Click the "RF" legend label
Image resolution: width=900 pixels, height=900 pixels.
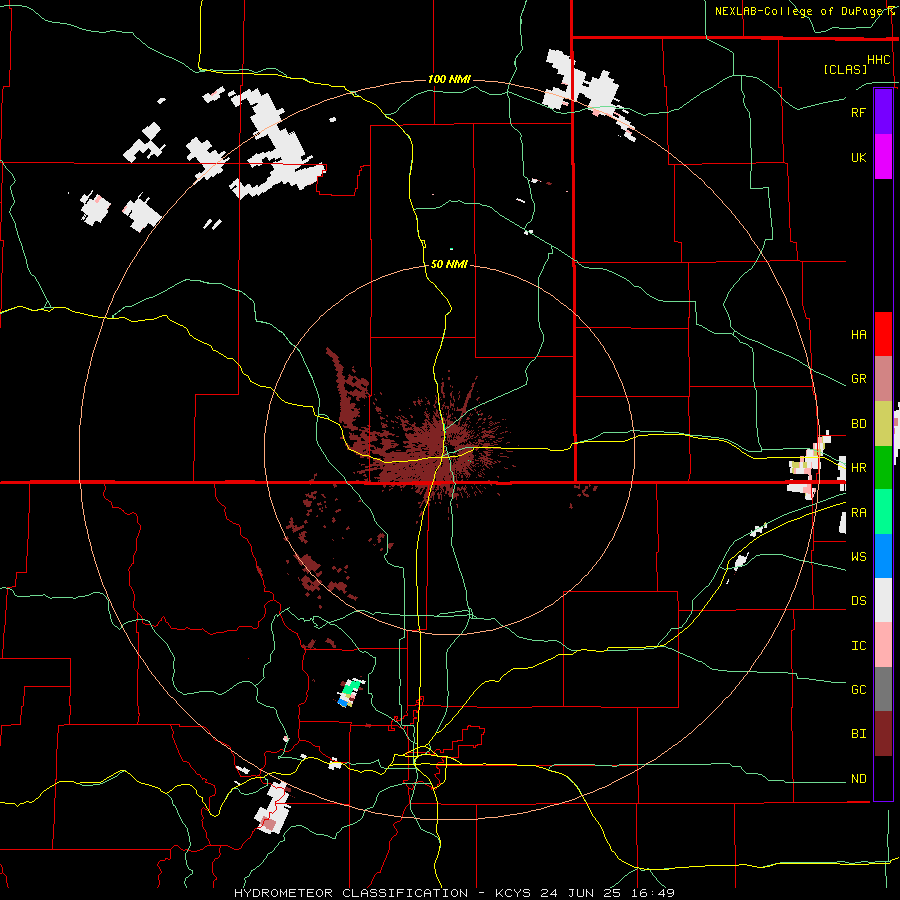tap(858, 112)
